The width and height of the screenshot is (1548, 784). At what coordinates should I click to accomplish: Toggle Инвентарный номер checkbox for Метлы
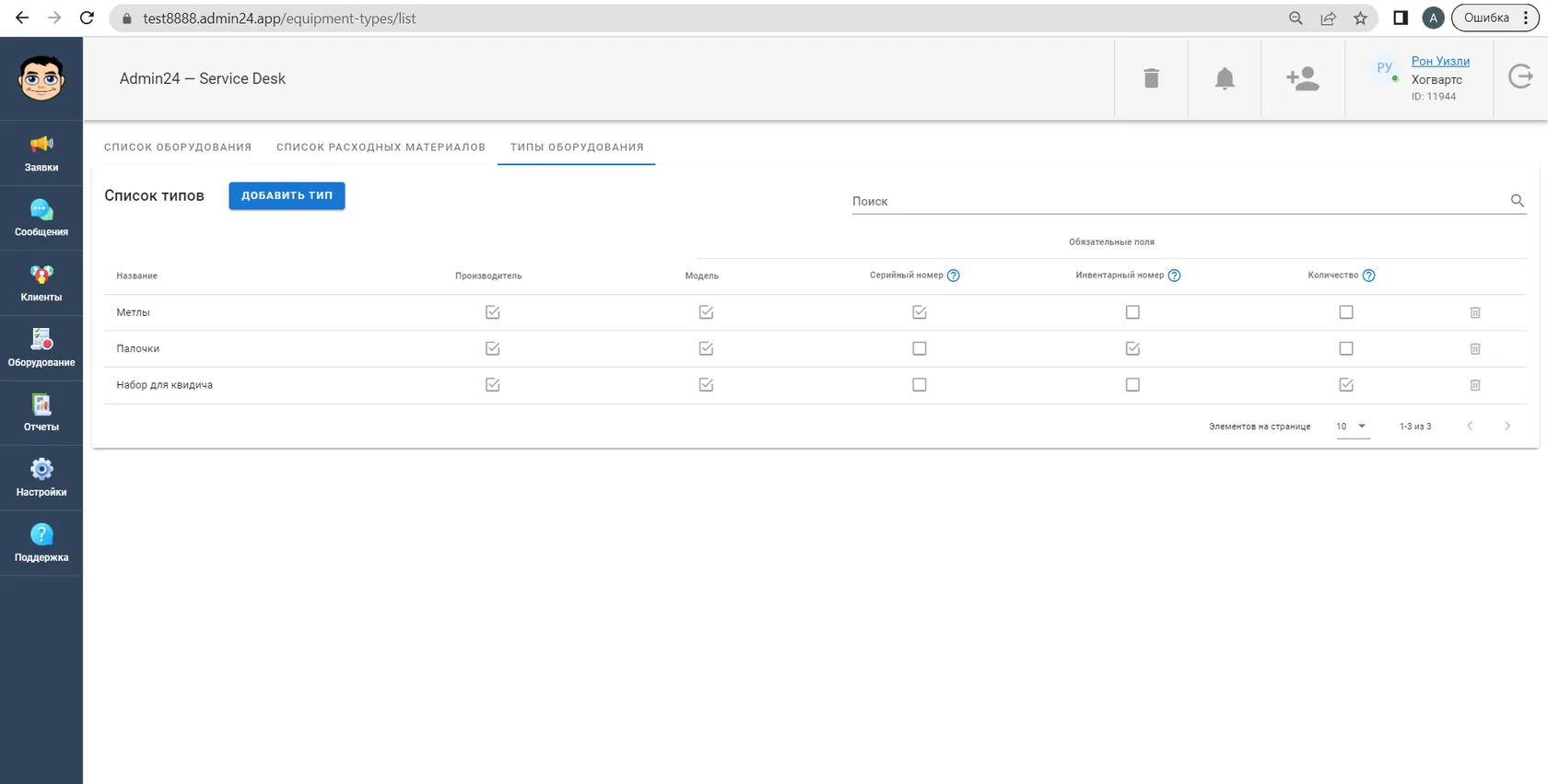(x=1132, y=312)
